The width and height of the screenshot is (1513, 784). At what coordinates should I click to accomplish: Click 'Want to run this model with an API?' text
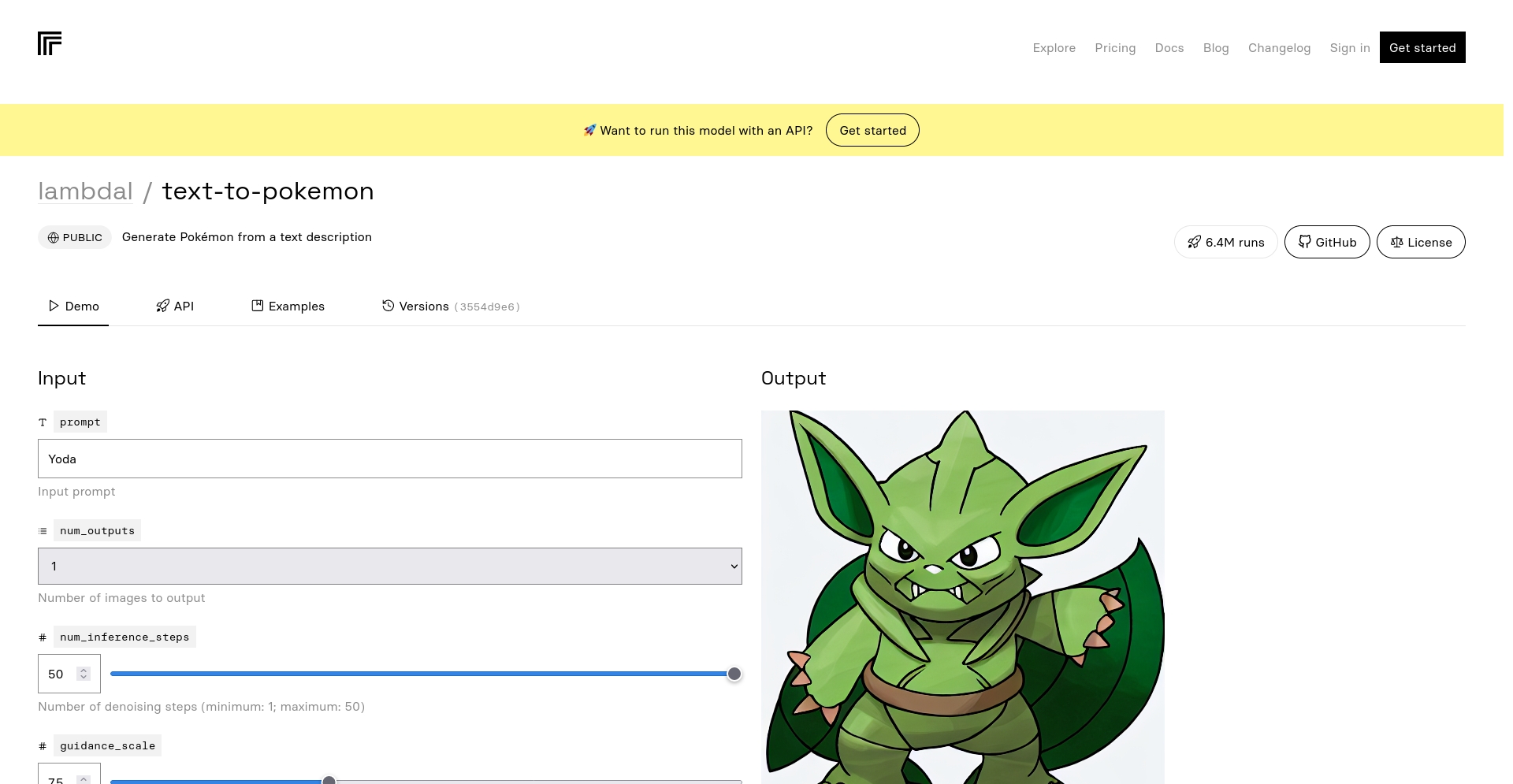(x=706, y=130)
